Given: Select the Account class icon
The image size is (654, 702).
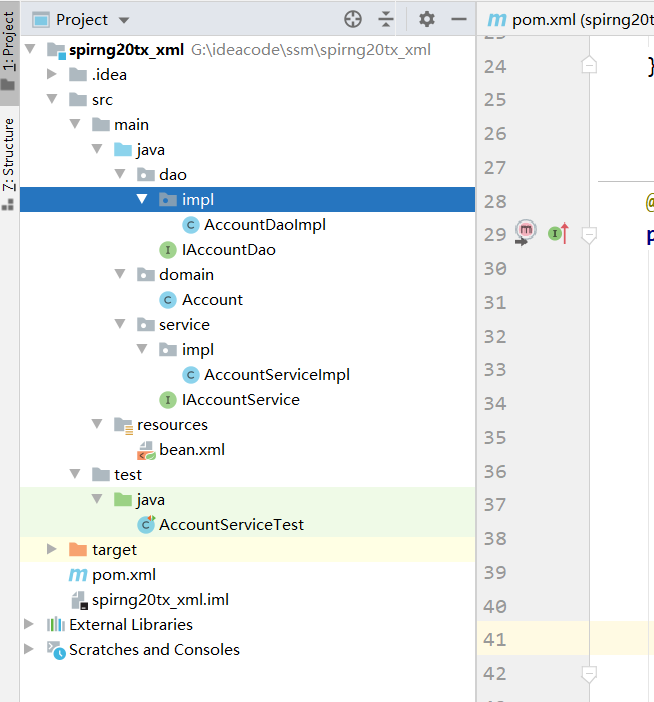Looking at the screenshot, I should point(168,300).
